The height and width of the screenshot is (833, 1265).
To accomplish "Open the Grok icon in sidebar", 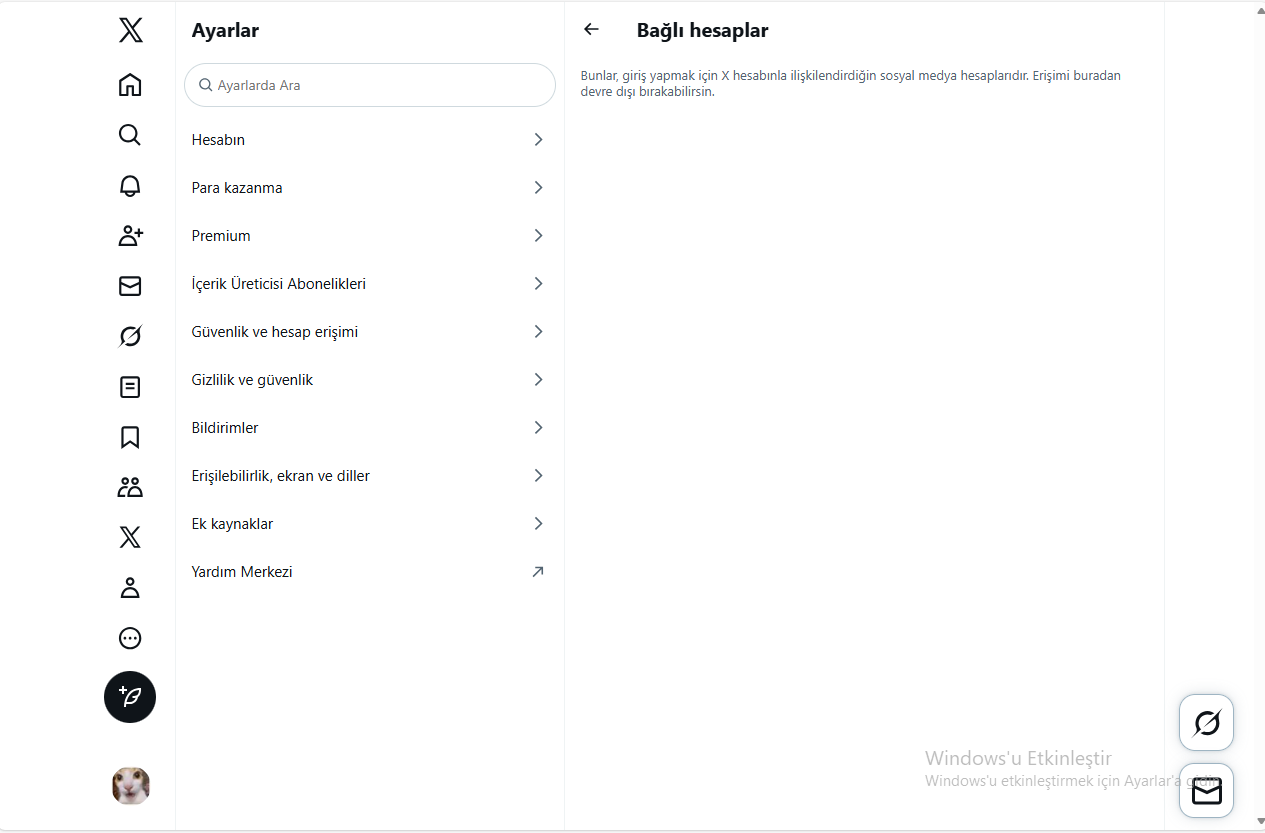I will 130,336.
